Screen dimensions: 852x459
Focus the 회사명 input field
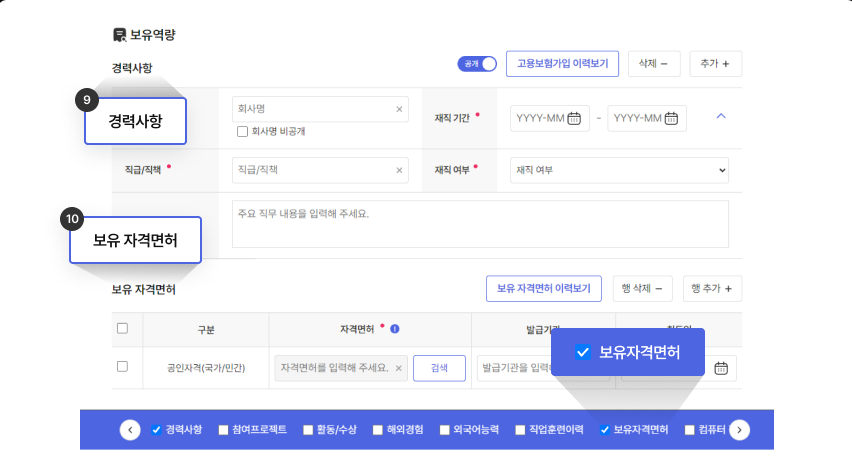tap(320, 109)
